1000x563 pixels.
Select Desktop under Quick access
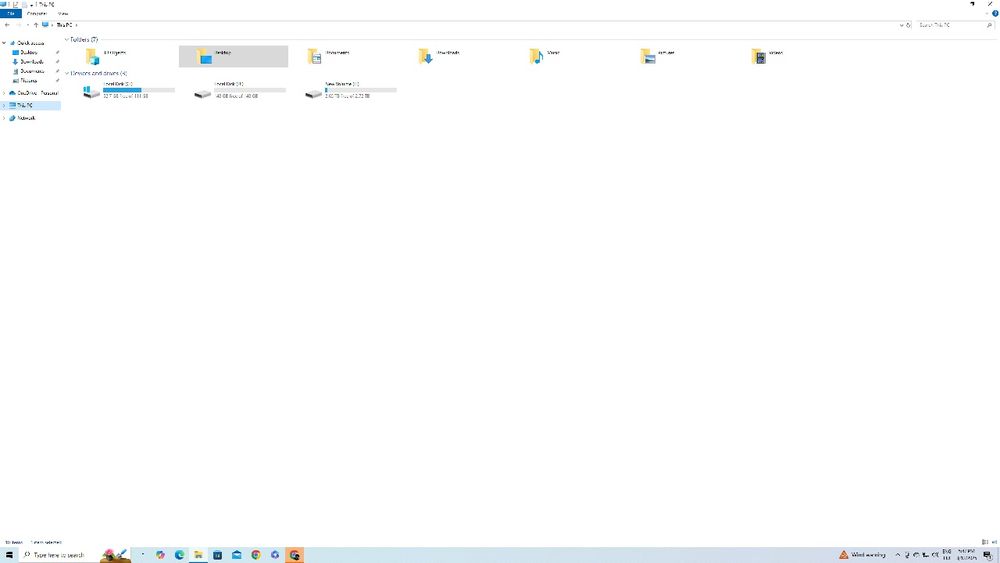pos(29,52)
